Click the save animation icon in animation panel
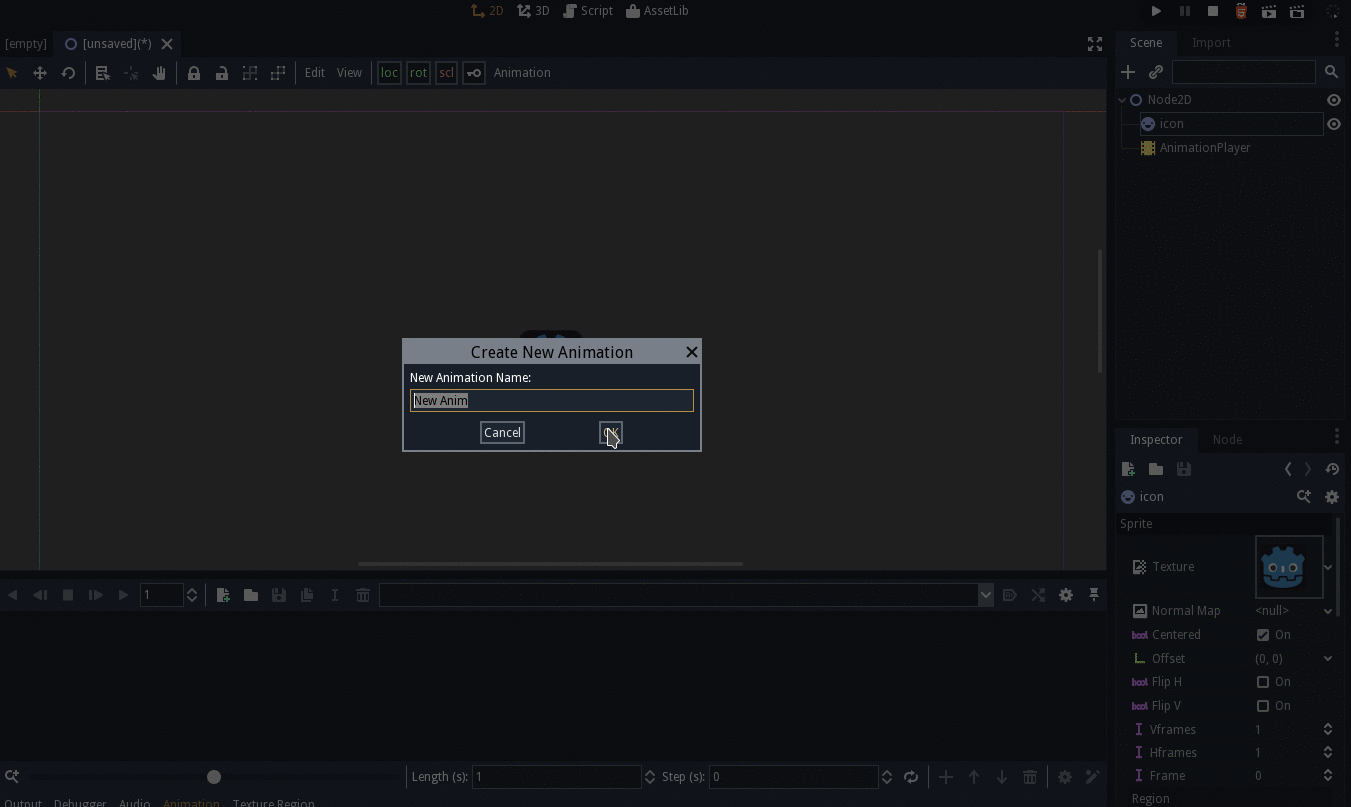1351x807 pixels. point(278,595)
